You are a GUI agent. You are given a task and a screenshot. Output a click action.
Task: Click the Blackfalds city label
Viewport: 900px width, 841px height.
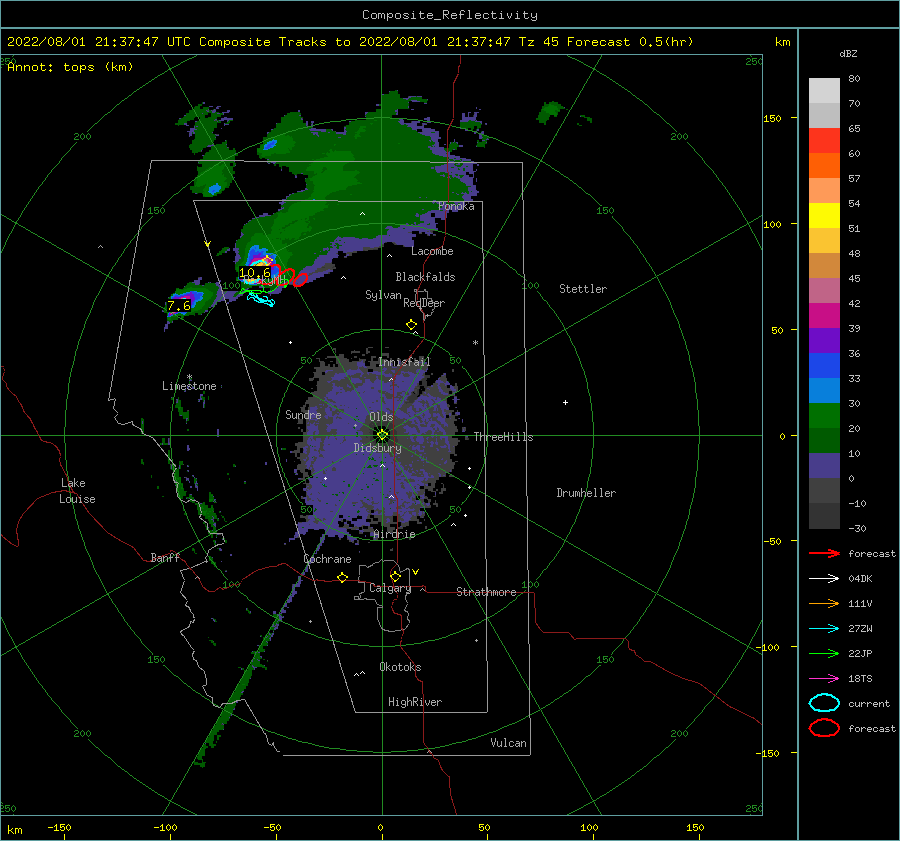pos(425,277)
